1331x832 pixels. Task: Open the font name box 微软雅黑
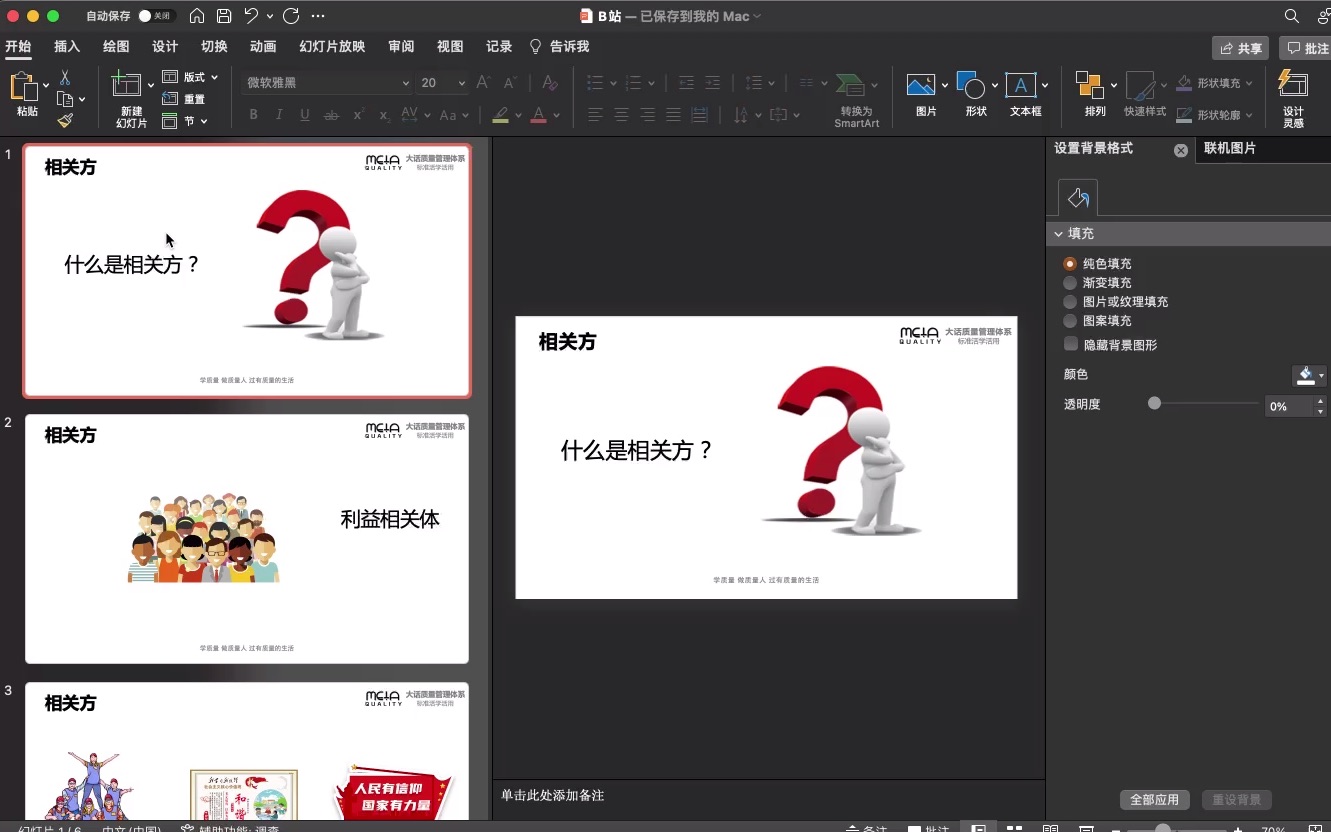click(x=327, y=83)
